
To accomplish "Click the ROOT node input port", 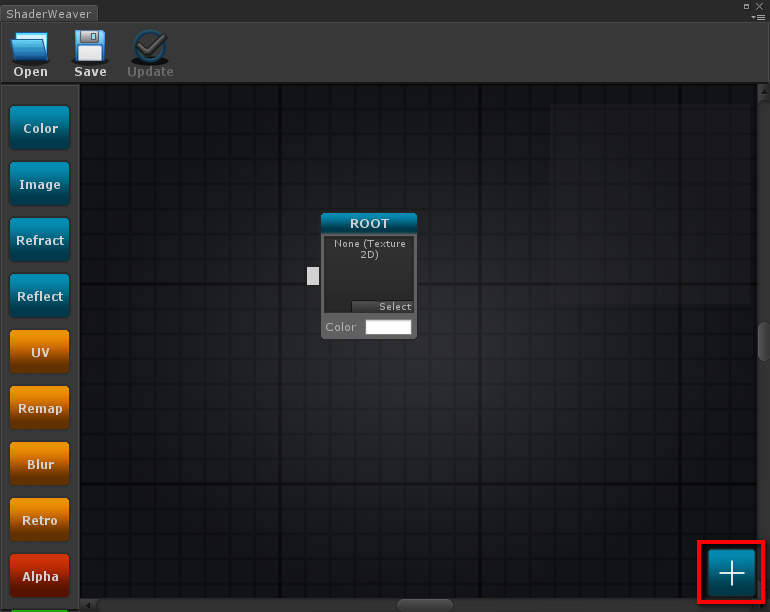I will tap(313, 276).
